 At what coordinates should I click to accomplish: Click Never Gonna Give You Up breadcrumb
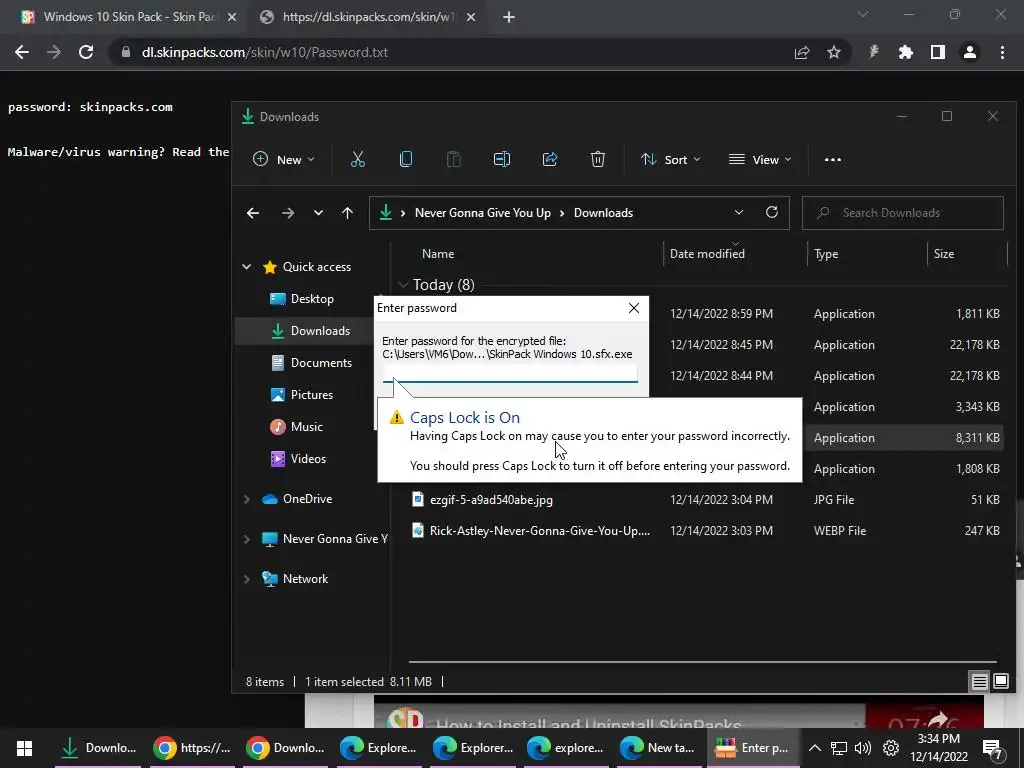(x=483, y=213)
